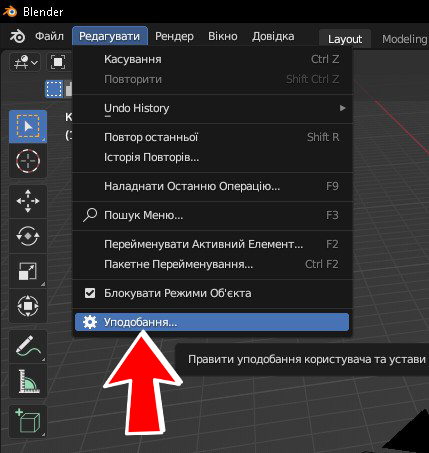This screenshot has height=453, width=429.
Task: Open Історія Повторів menu entry
Action: [x=212, y=157]
